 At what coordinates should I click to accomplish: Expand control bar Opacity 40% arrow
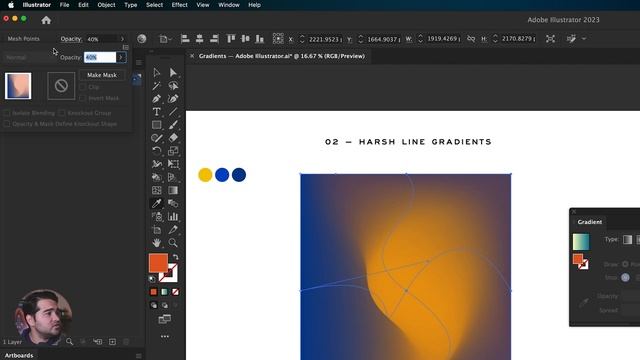click(x=122, y=39)
